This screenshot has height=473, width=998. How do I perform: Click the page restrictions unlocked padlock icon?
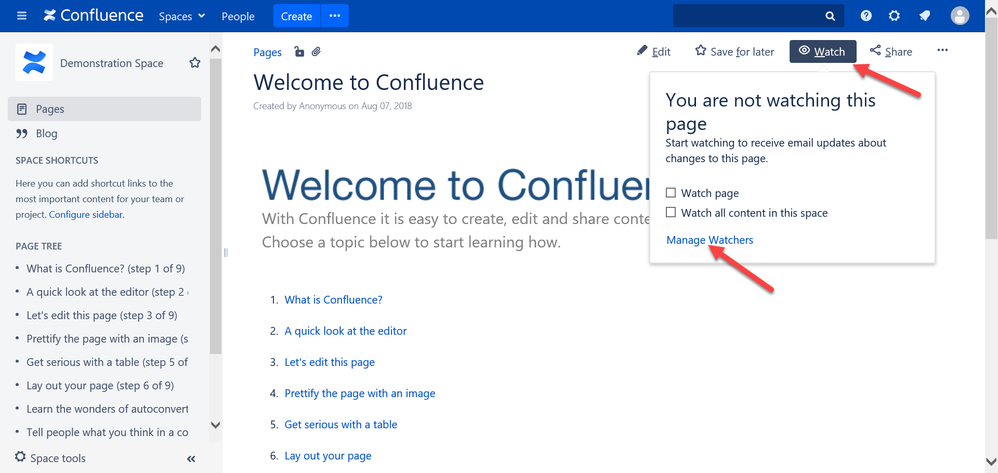pyautogui.click(x=299, y=52)
